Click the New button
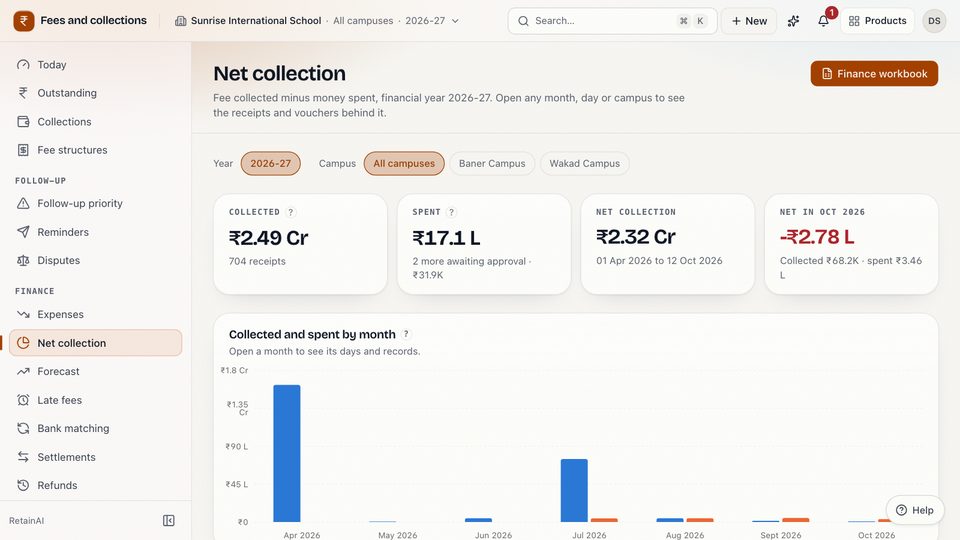 (749, 21)
